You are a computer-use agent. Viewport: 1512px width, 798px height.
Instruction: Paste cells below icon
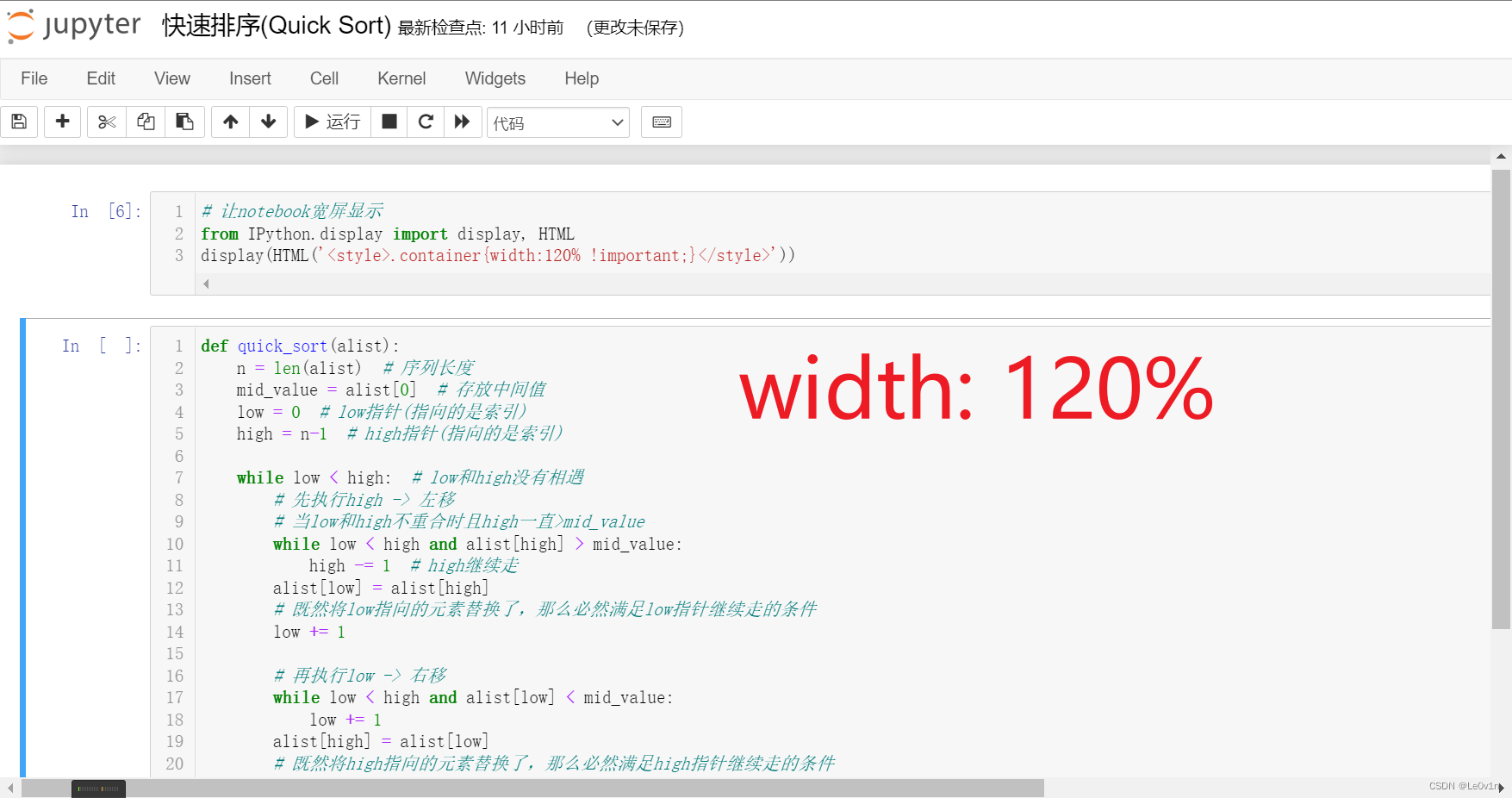click(x=184, y=122)
